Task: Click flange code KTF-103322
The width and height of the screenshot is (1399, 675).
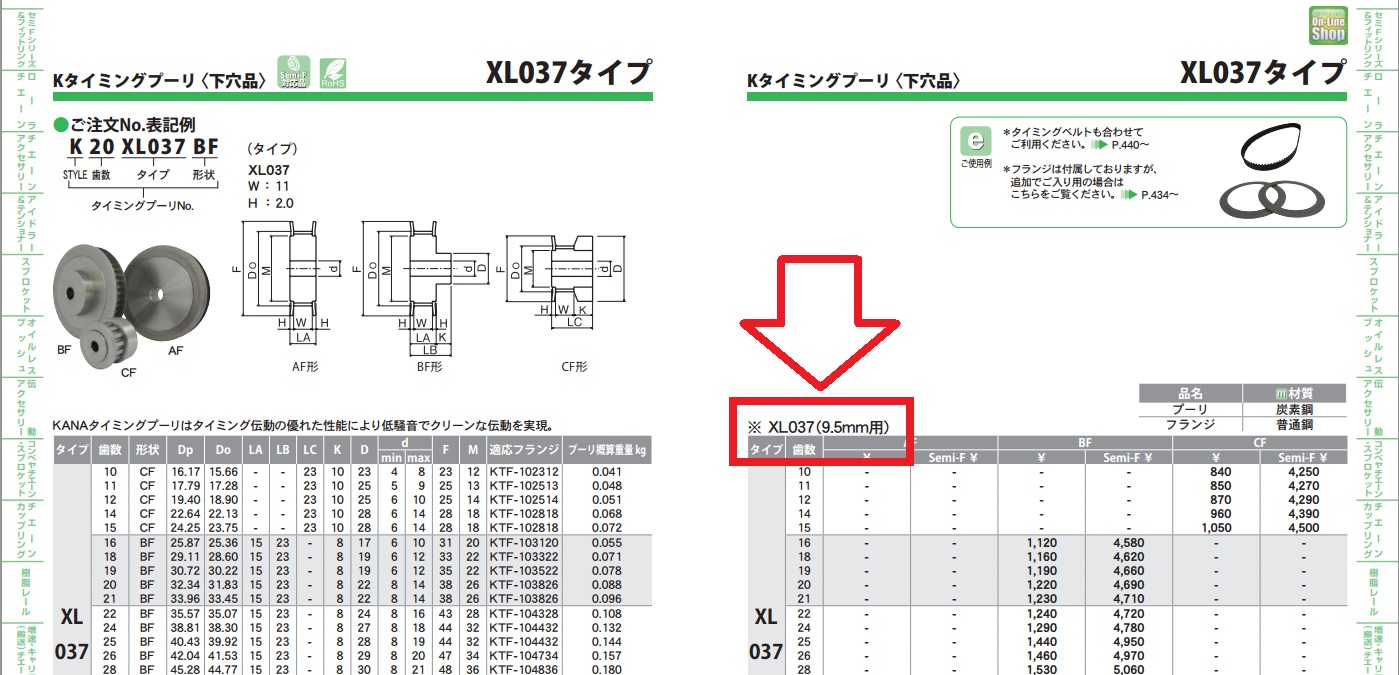Action: pyautogui.click(x=524, y=555)
